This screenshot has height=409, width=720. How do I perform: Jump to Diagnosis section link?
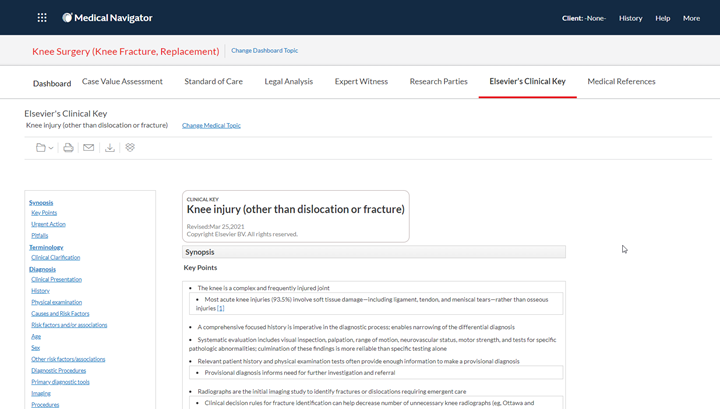(42, 269)
